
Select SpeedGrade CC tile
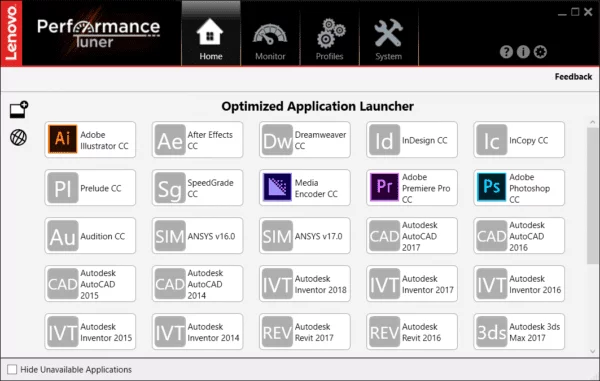click(x=197, y=188)
